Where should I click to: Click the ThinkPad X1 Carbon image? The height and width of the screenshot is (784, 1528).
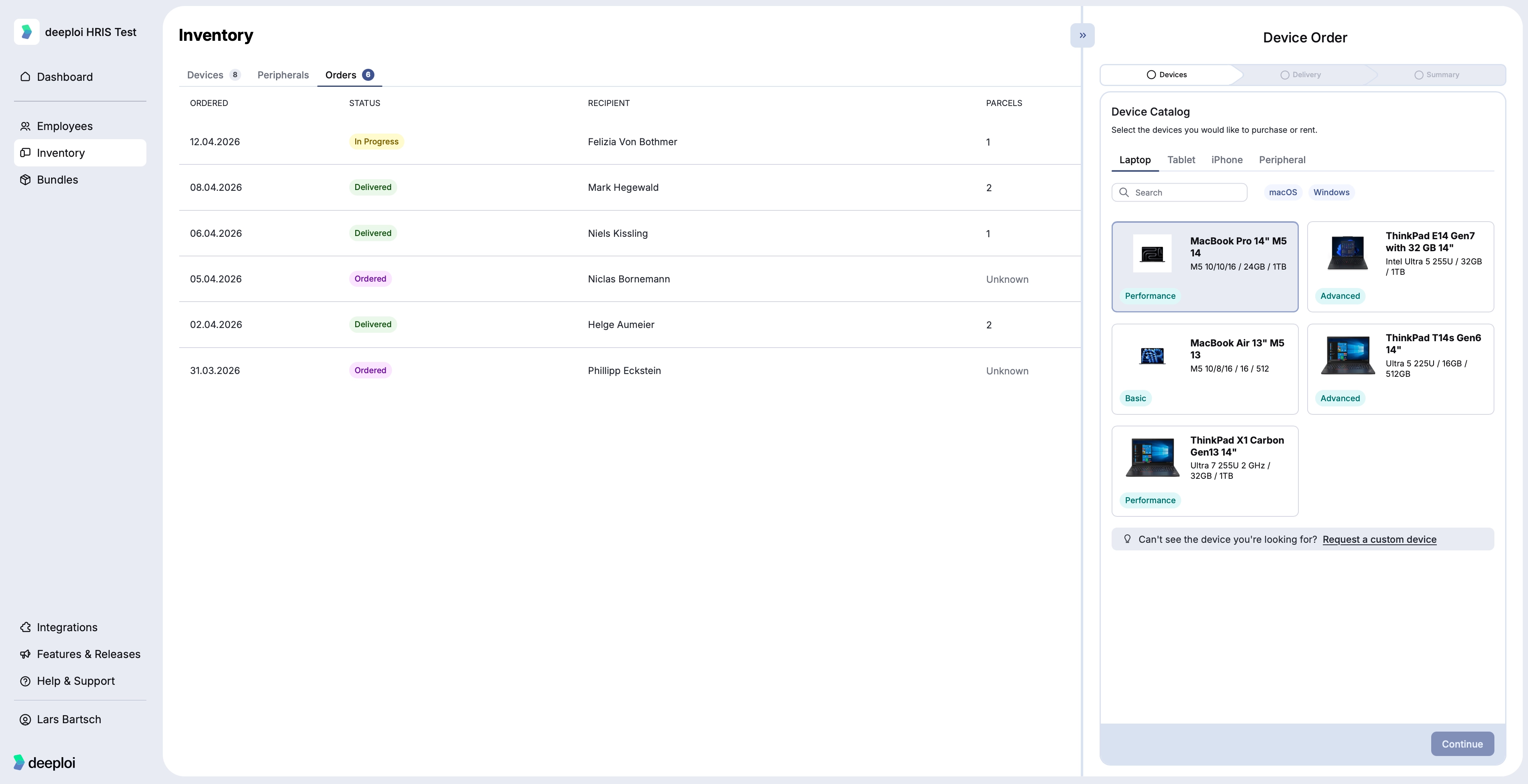pos(1152,457)
